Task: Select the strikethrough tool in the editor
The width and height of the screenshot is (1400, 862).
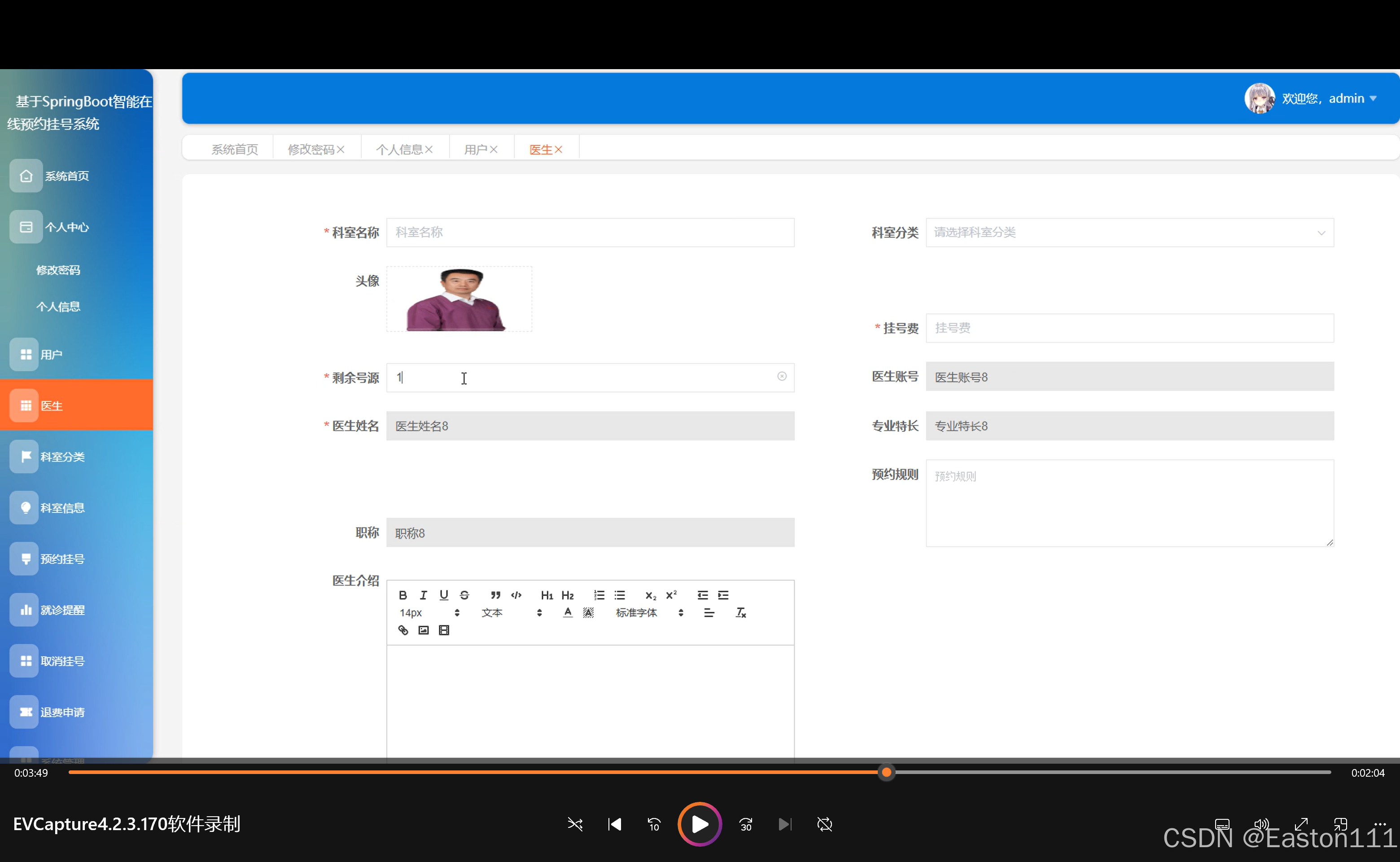Action: click(464, 595)
